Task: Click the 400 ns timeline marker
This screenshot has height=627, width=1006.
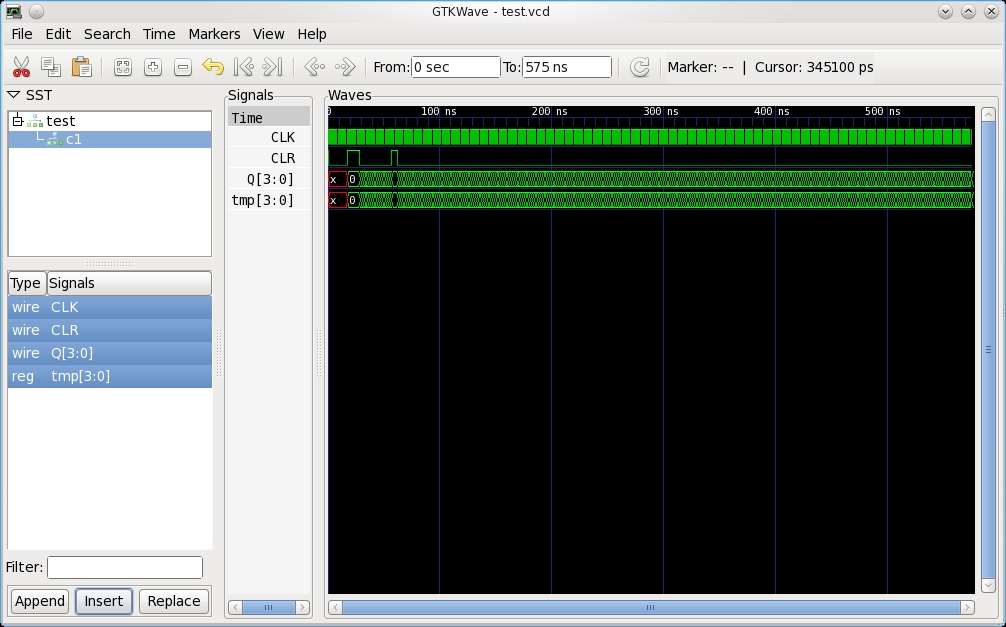Action: click(772, 111)
